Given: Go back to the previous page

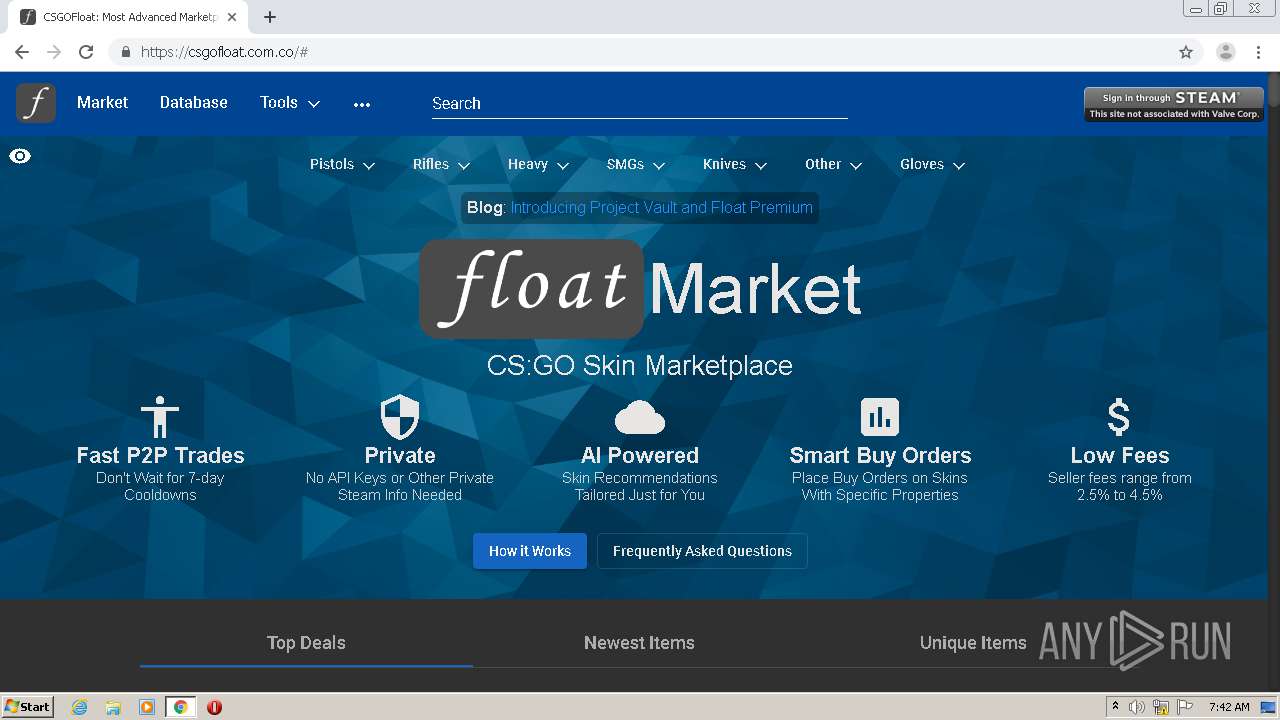Looking at the screenshot, I should tap(22, 52).
